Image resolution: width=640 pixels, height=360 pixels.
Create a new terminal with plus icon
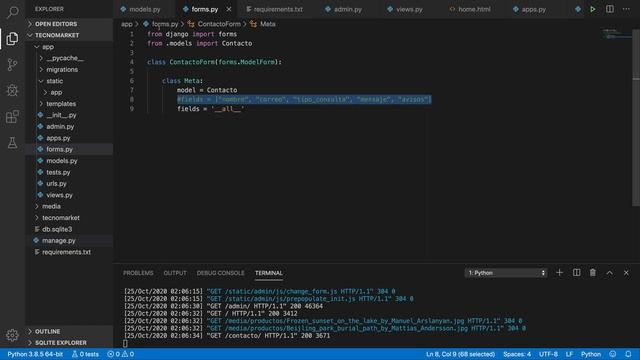tap(559, 273)
